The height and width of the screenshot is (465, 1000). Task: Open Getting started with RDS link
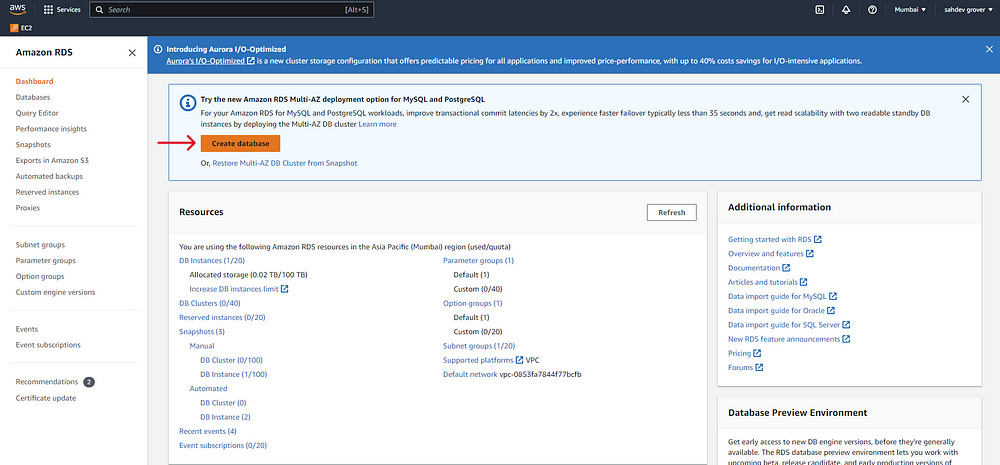pos(775,240)
